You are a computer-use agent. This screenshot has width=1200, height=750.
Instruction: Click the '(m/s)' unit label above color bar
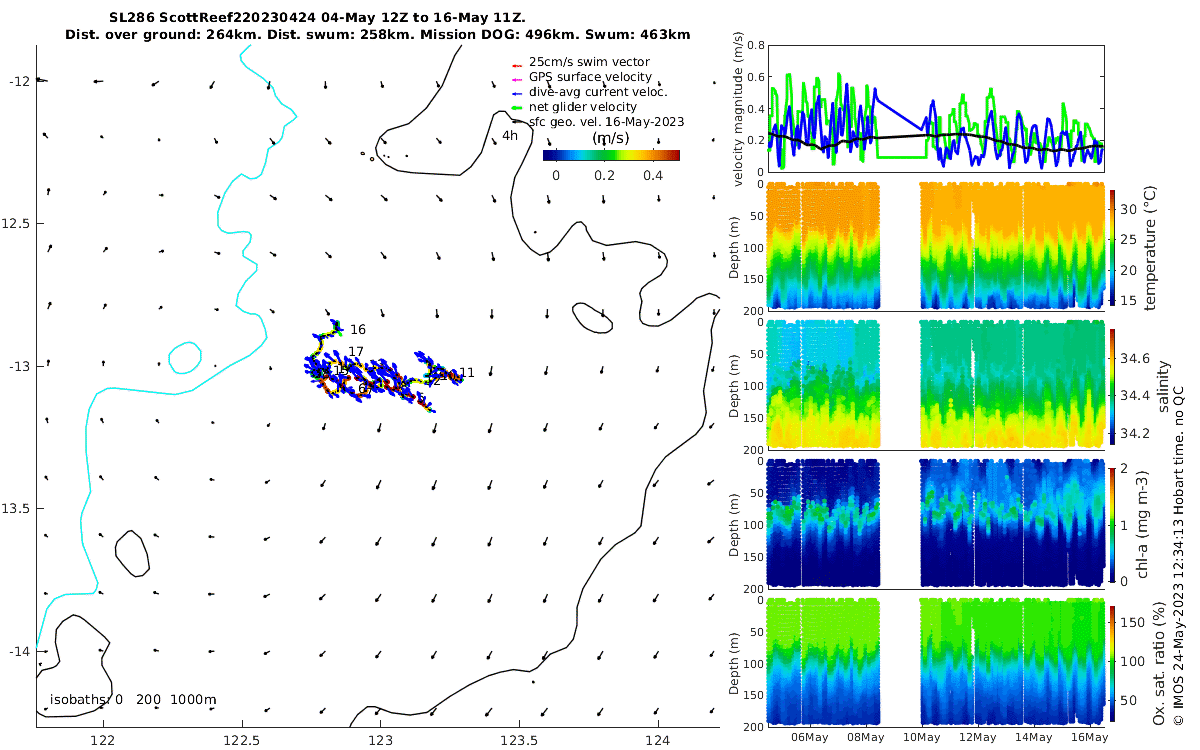point(611,137)
